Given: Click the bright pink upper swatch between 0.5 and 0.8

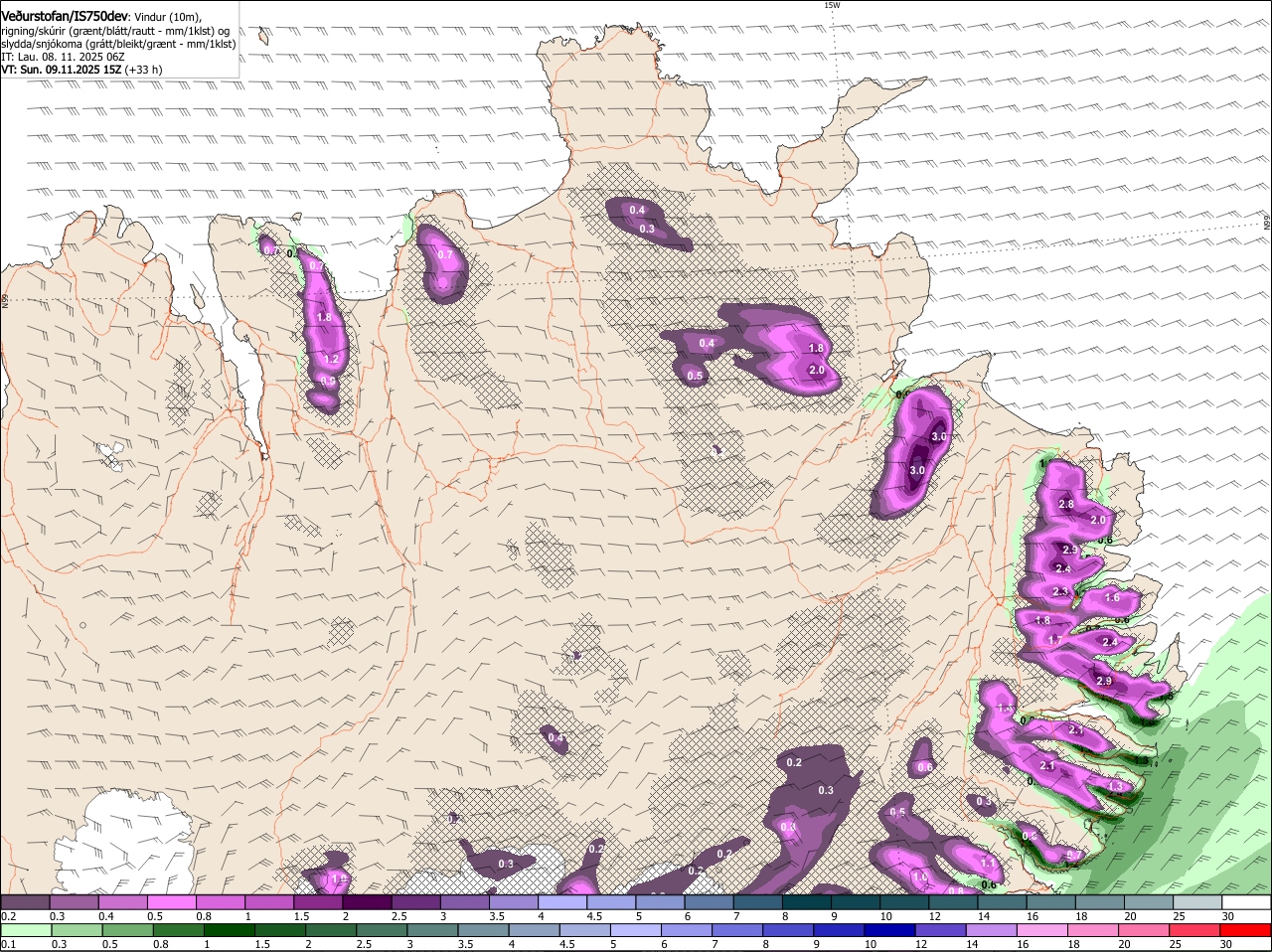Looking at the screenshot, I should coord(172,901).
